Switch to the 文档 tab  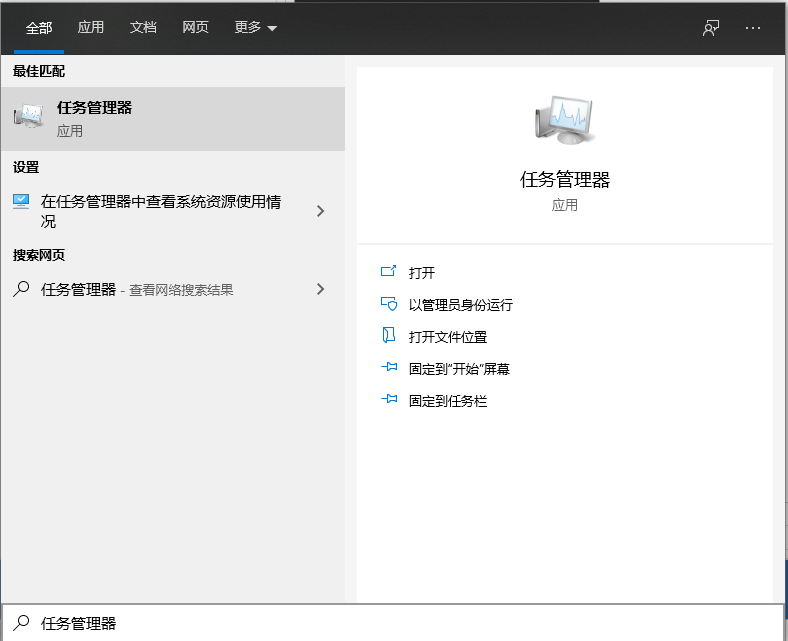[x=143, y=27]
